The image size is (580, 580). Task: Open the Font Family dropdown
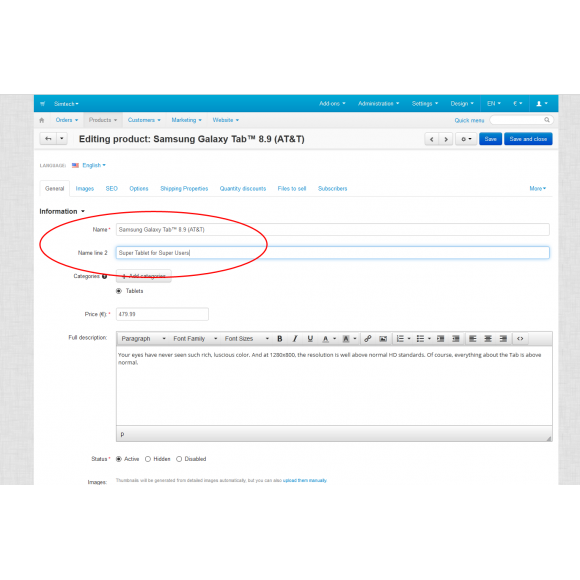(195, 338)
